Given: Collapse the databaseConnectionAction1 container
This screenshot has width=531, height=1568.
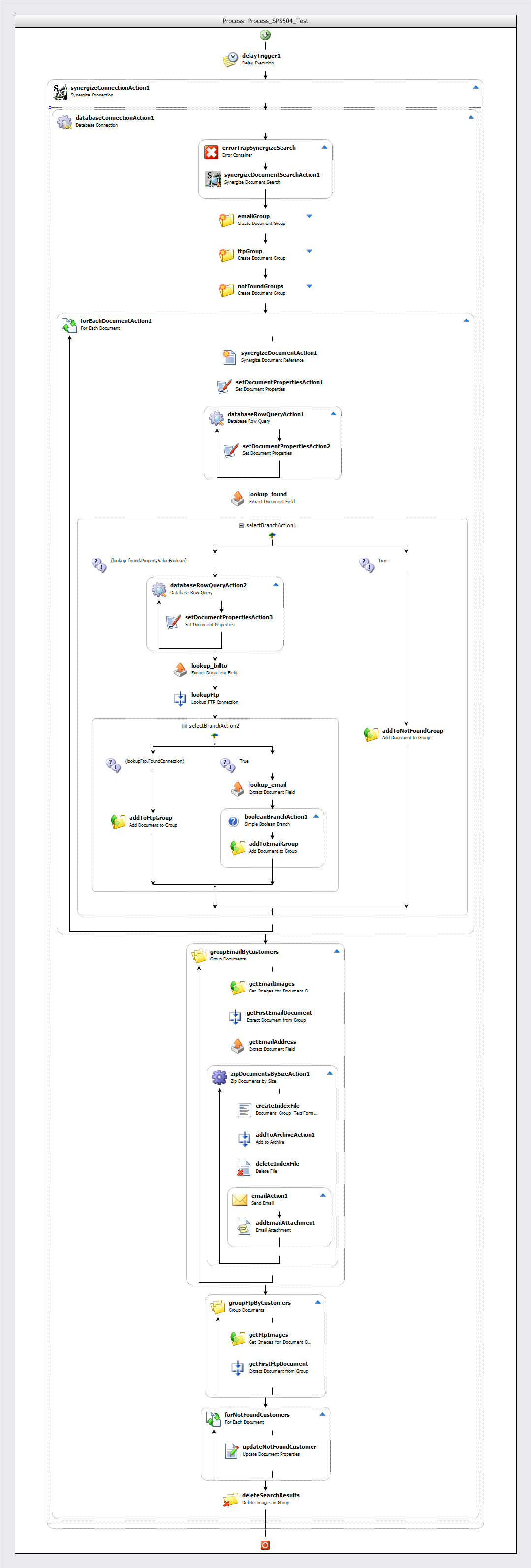Looking at the screenshot, I should coord(471,117).
